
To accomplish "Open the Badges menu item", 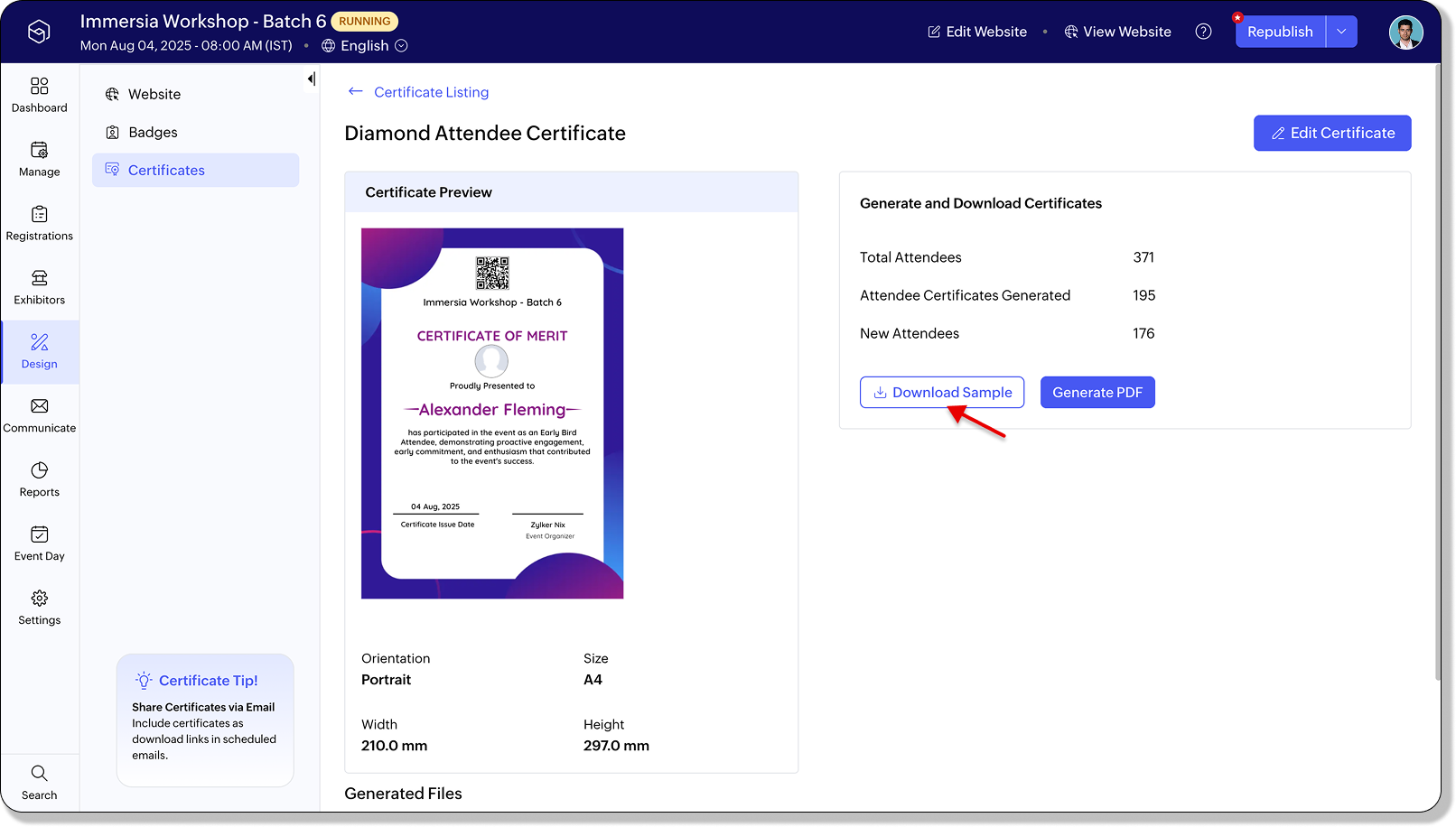I will click(x=195, y=132).
